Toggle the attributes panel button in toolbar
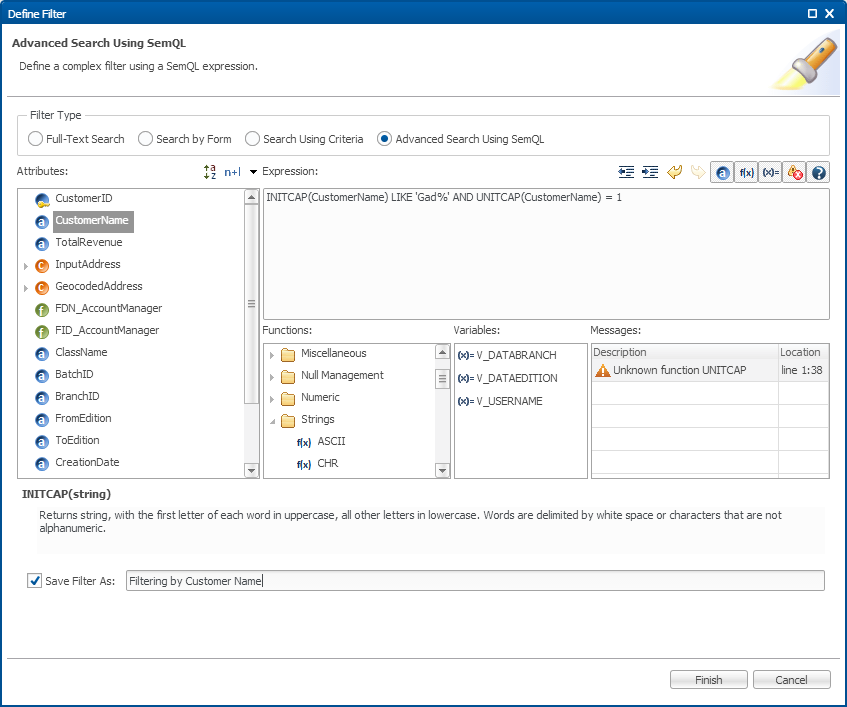 coord(722,173)
